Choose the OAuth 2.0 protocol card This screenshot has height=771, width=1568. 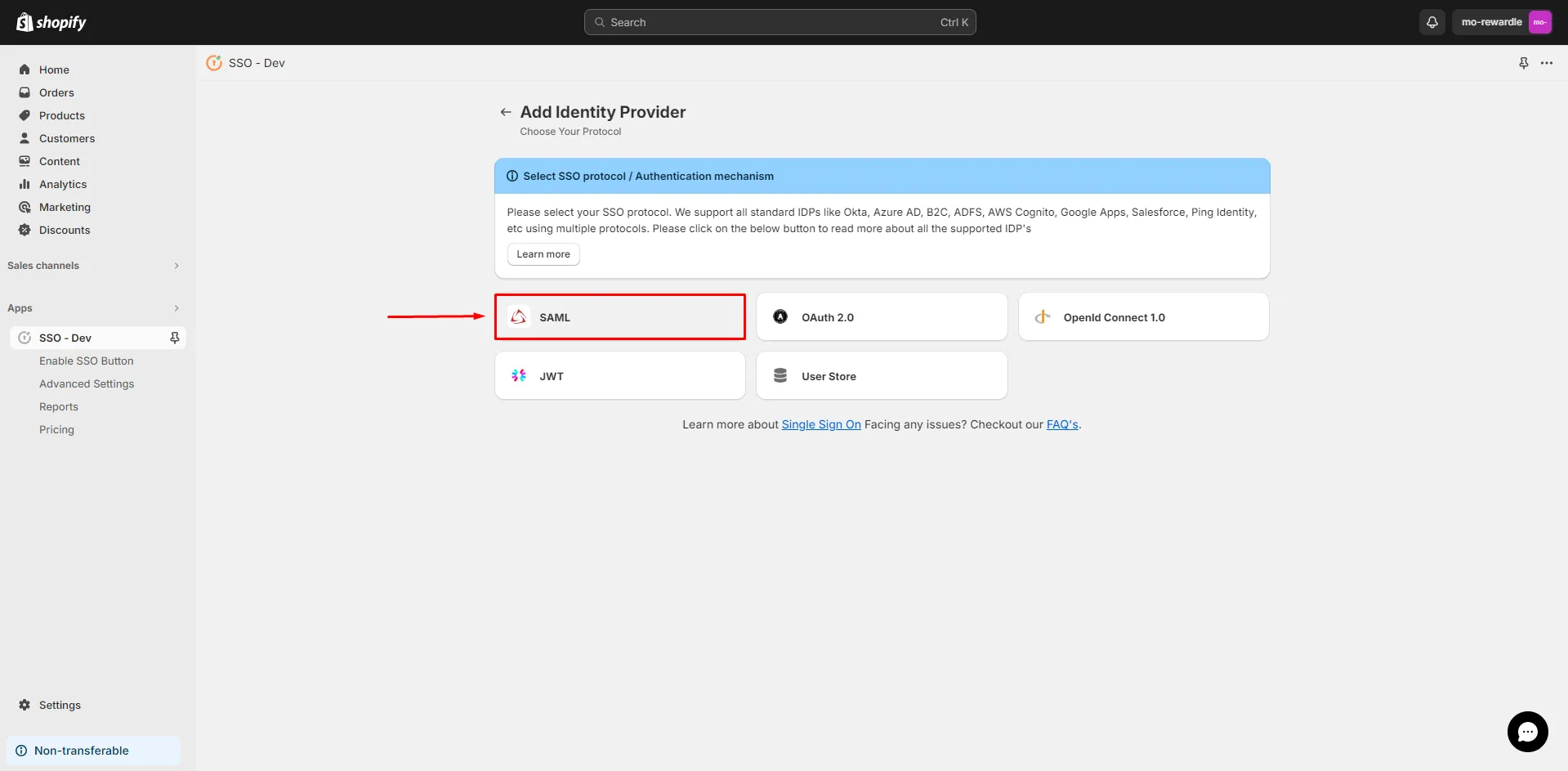(x=882, y=317)
